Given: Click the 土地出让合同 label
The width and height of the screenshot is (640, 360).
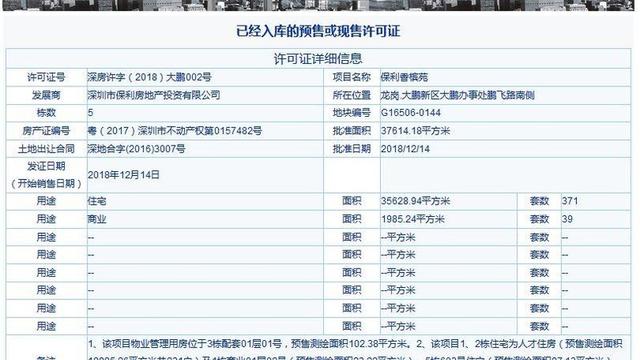Looking at the screenshot, I should tap(46, 149).
